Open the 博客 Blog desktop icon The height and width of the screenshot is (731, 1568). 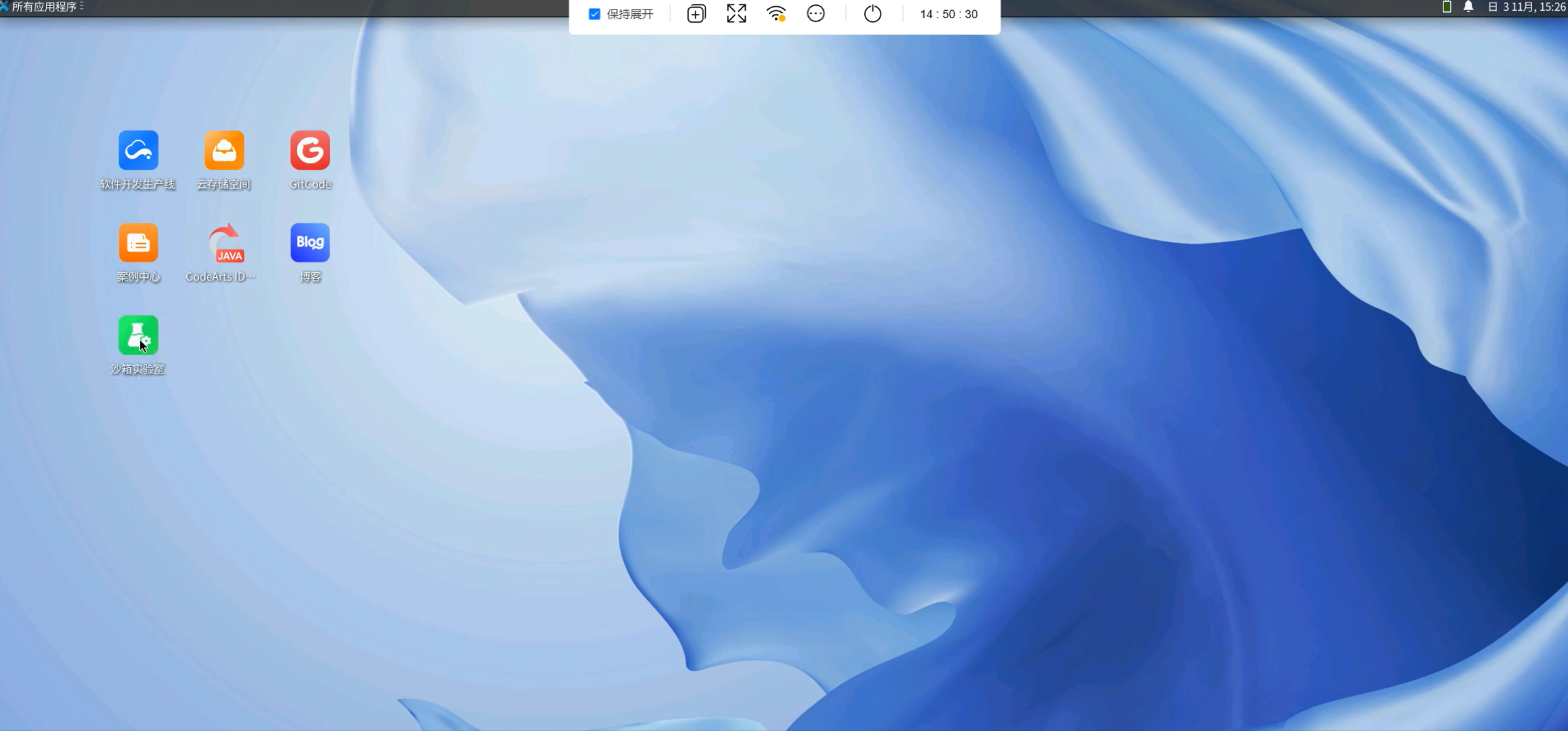(309, 243)
